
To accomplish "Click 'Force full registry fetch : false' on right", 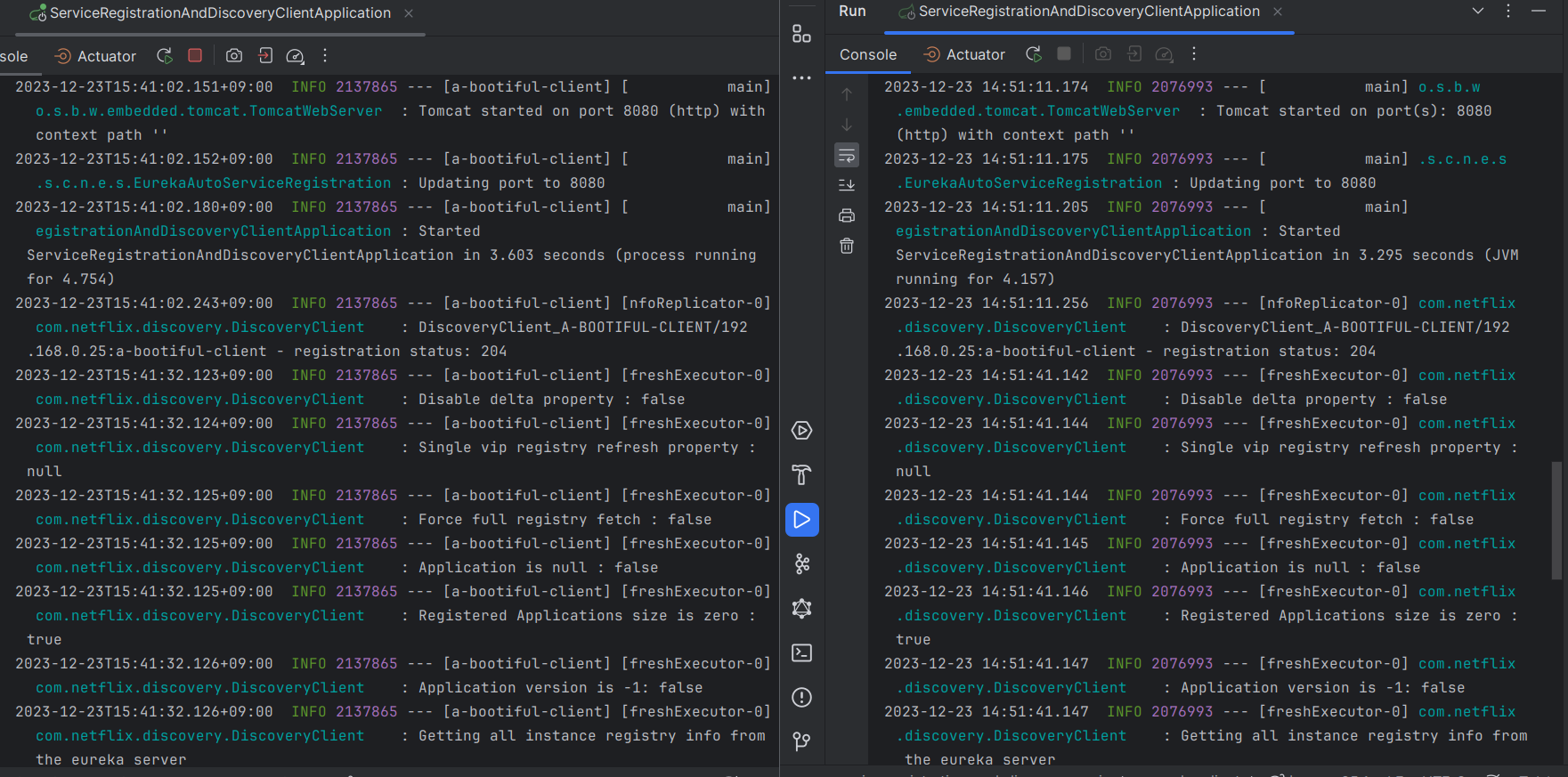I will tap(1327, 520).
